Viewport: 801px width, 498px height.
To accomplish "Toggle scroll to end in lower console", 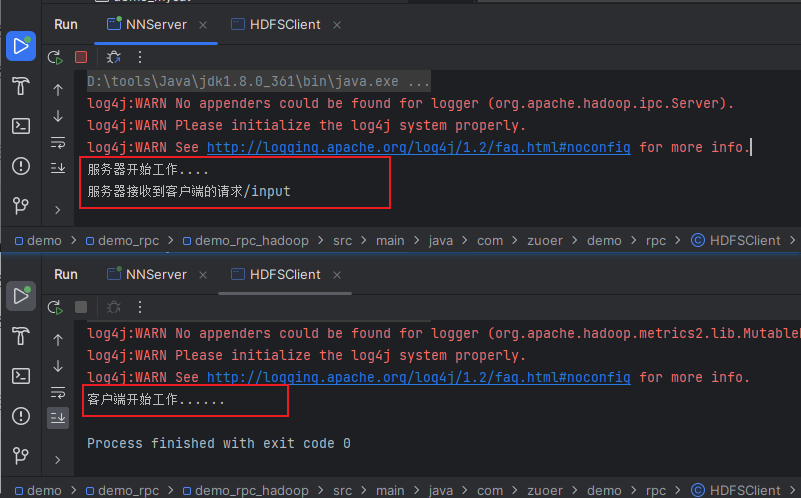I will 58,417.
